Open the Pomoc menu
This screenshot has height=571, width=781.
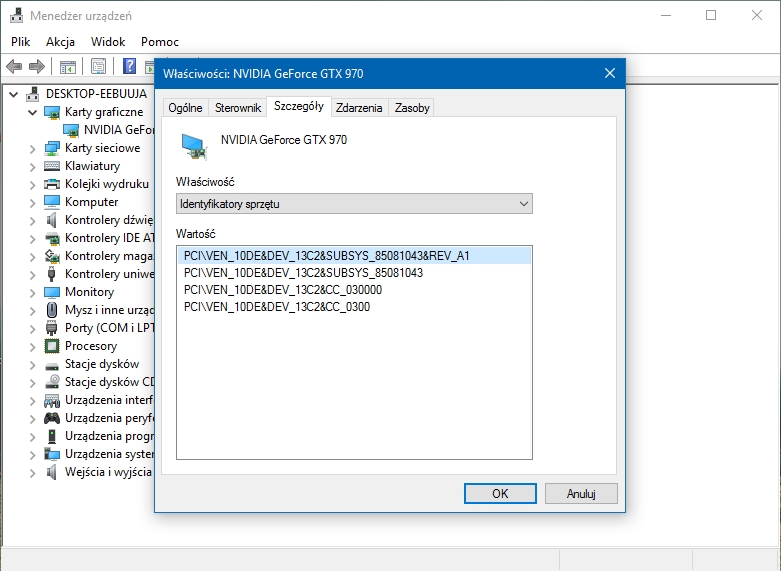click(159, 42)
